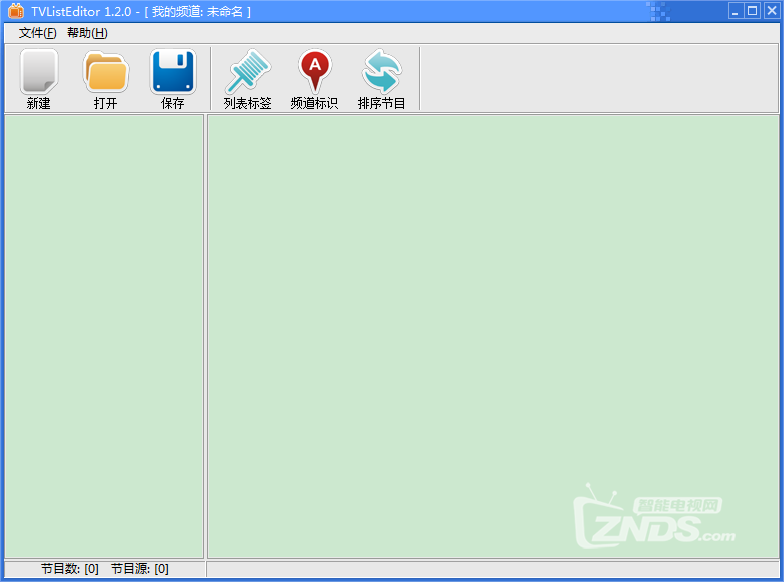Click the 排序节目 sort programs icon

(381, 78)
